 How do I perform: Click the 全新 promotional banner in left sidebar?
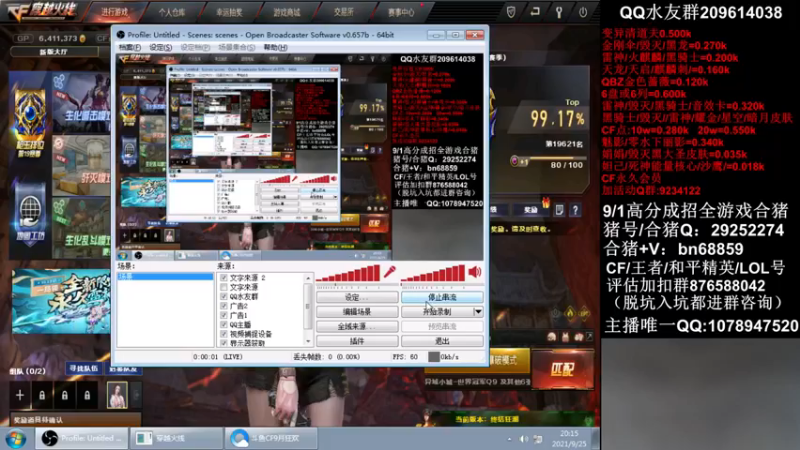[61, 301]
